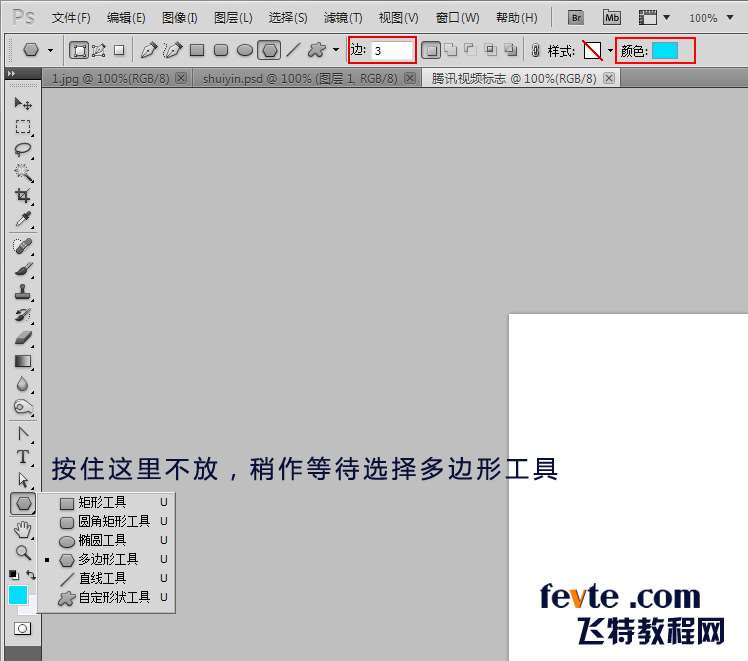Screen dimensions: 748x661
Task: Select the Eyedropper tool
Action: click(x=22, y=219)
